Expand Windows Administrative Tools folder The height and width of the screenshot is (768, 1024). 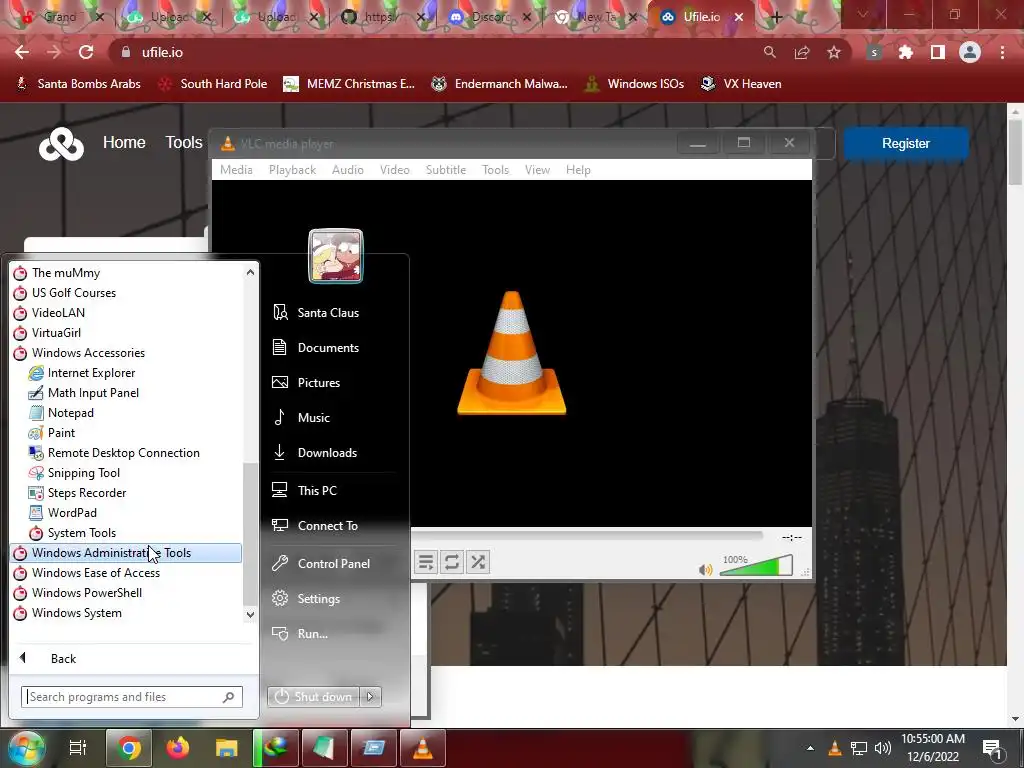pos(127,553)
